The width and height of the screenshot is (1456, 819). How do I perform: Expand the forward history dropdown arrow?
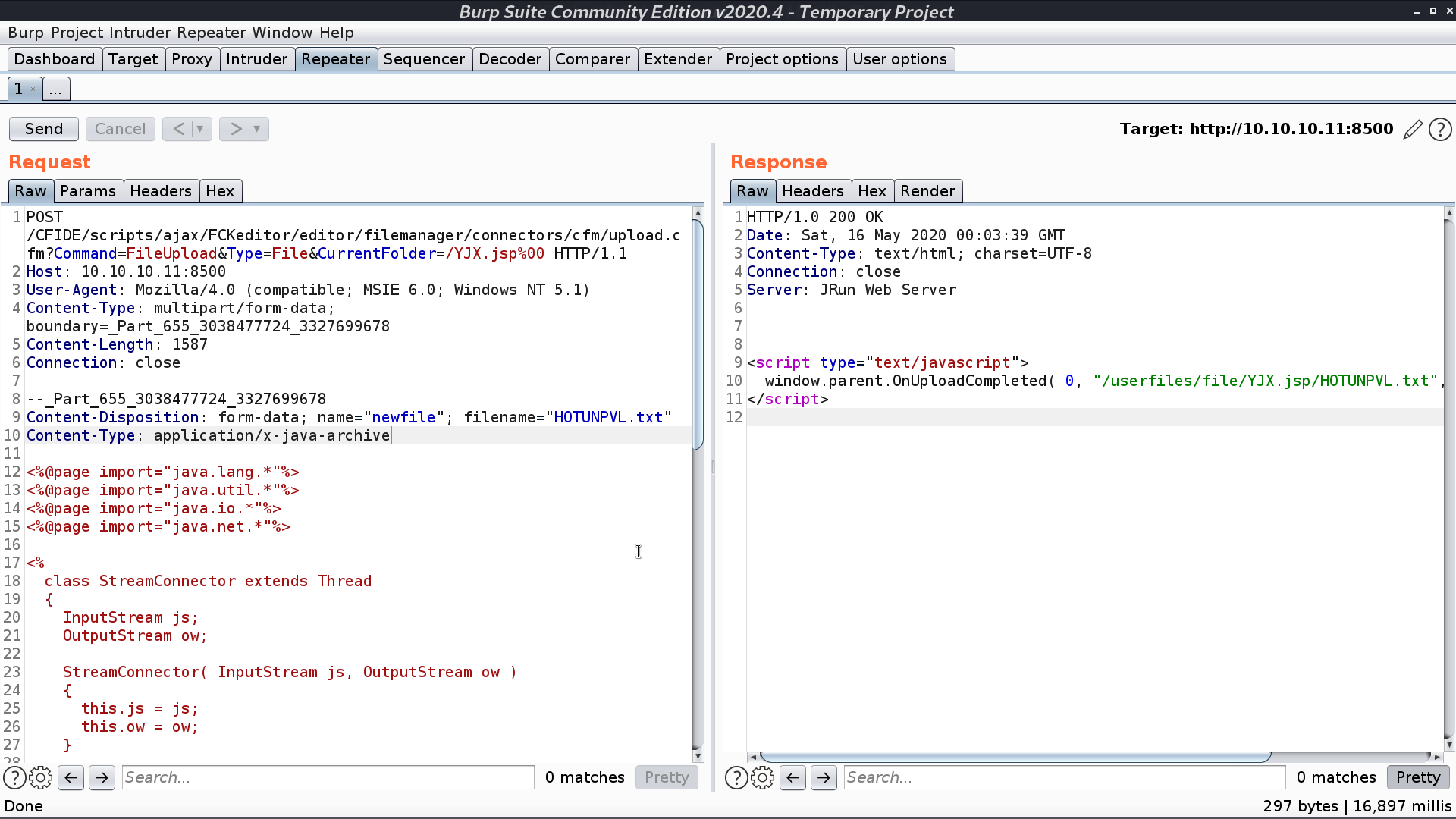(257, 129)
